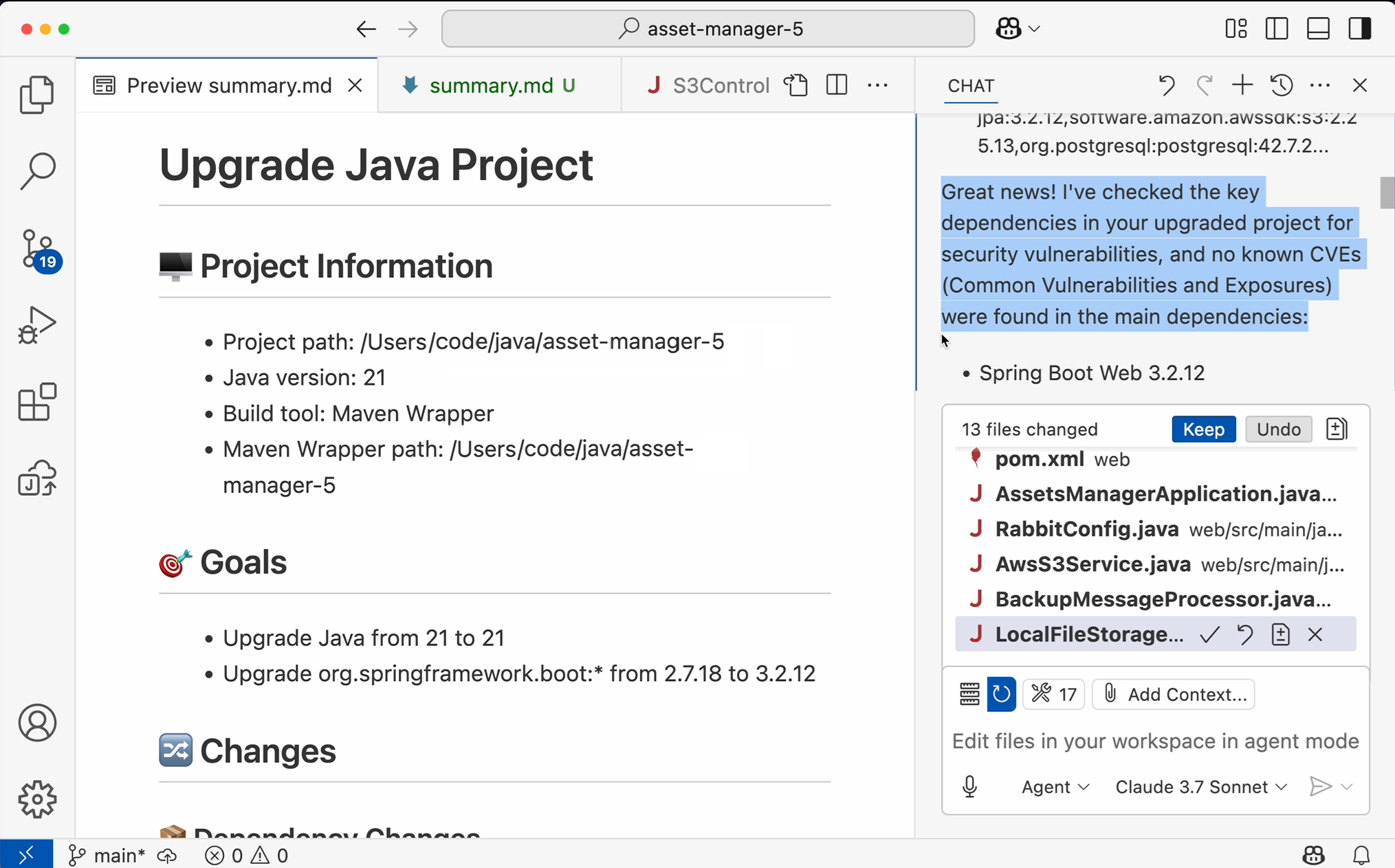Select the CHAT panel tab
The image size is (1395, 868).
pyautogui.click(x=970, y=85)
